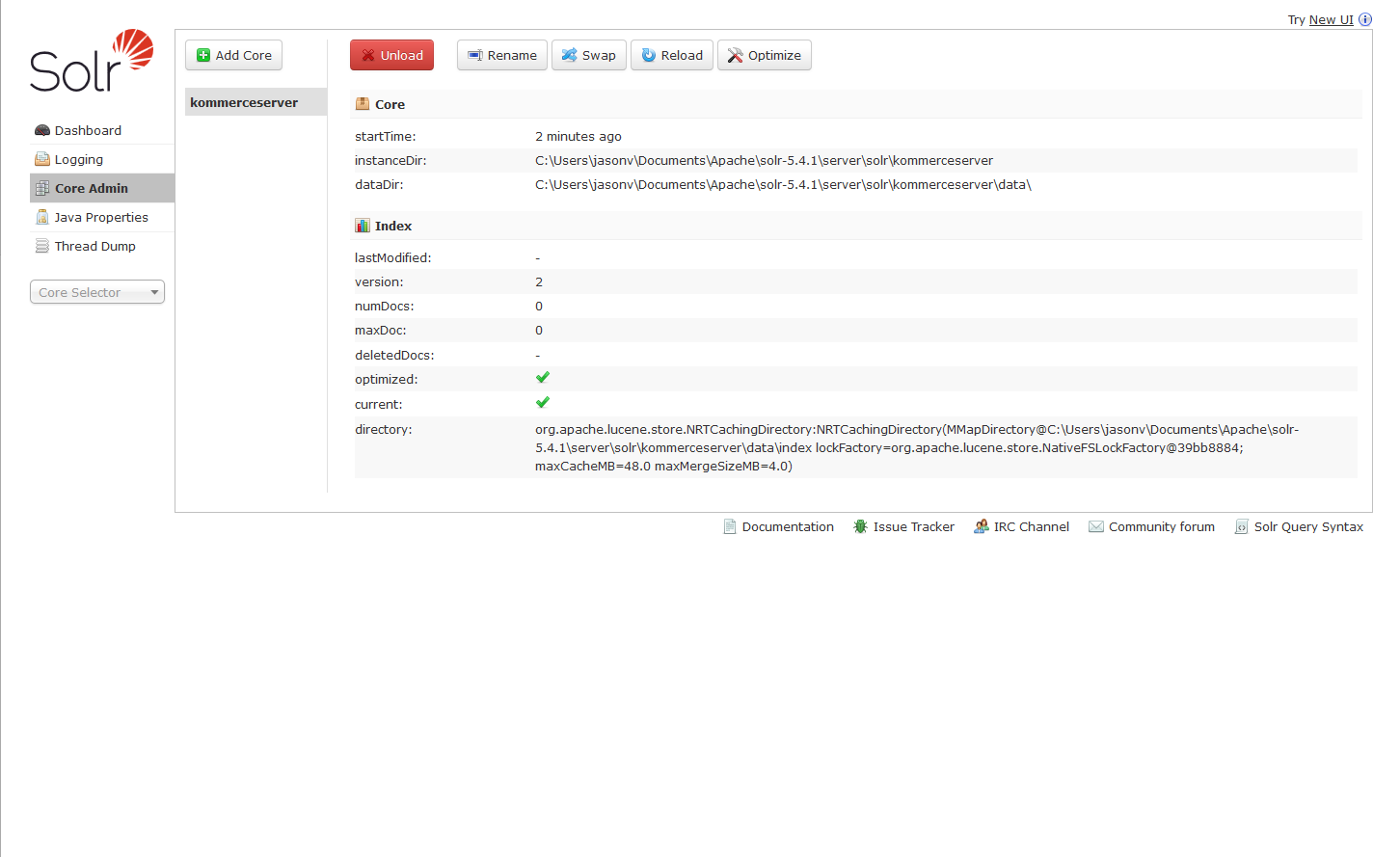
Task: Open the Dashboard menu item
Action: (x=102, y=131)
